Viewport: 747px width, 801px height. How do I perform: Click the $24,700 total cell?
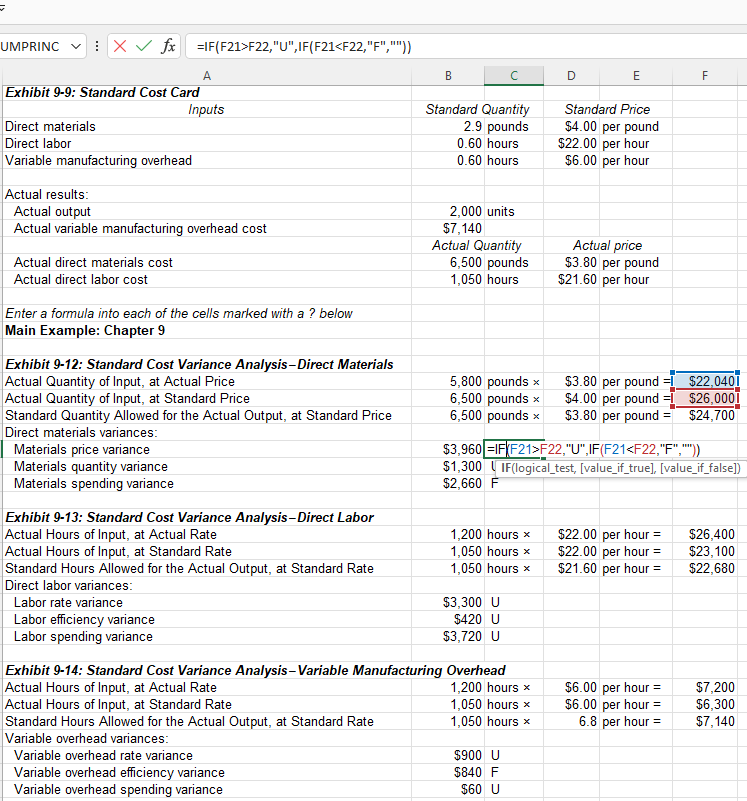705,415
